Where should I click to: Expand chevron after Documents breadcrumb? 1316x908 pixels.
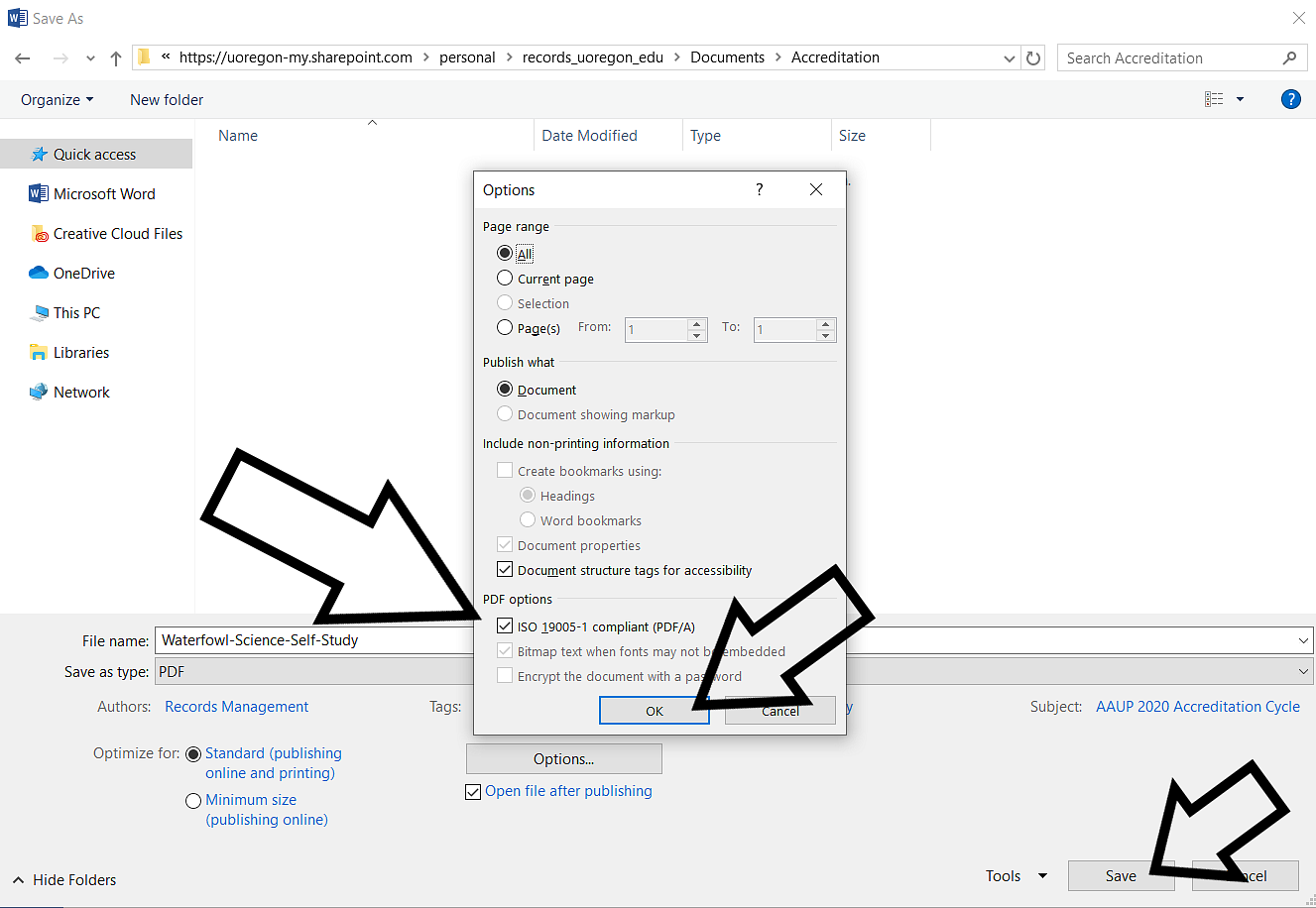click(778, 57)
